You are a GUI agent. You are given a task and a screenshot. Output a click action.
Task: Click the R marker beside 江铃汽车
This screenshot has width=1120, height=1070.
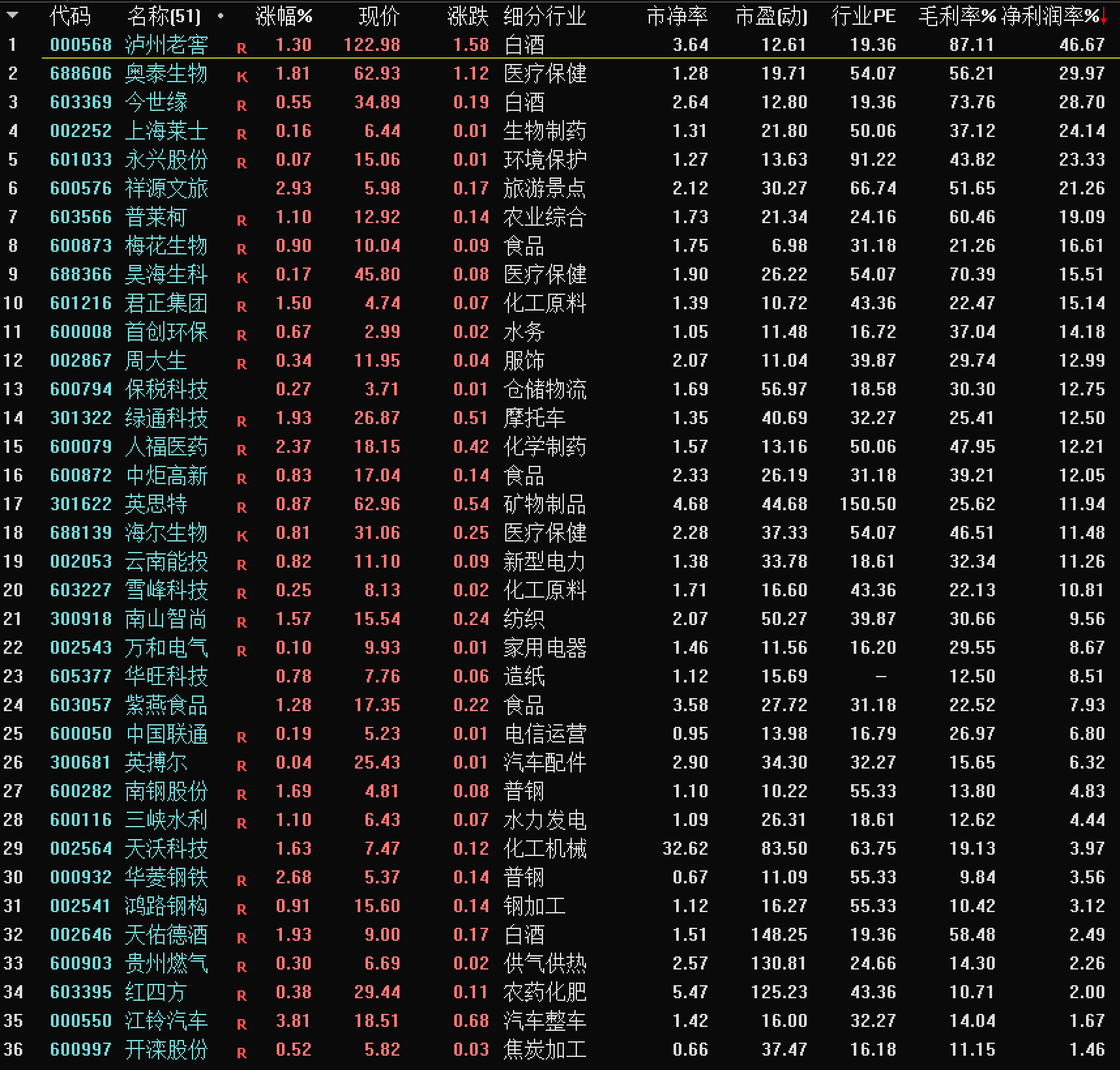(242, 1024)
